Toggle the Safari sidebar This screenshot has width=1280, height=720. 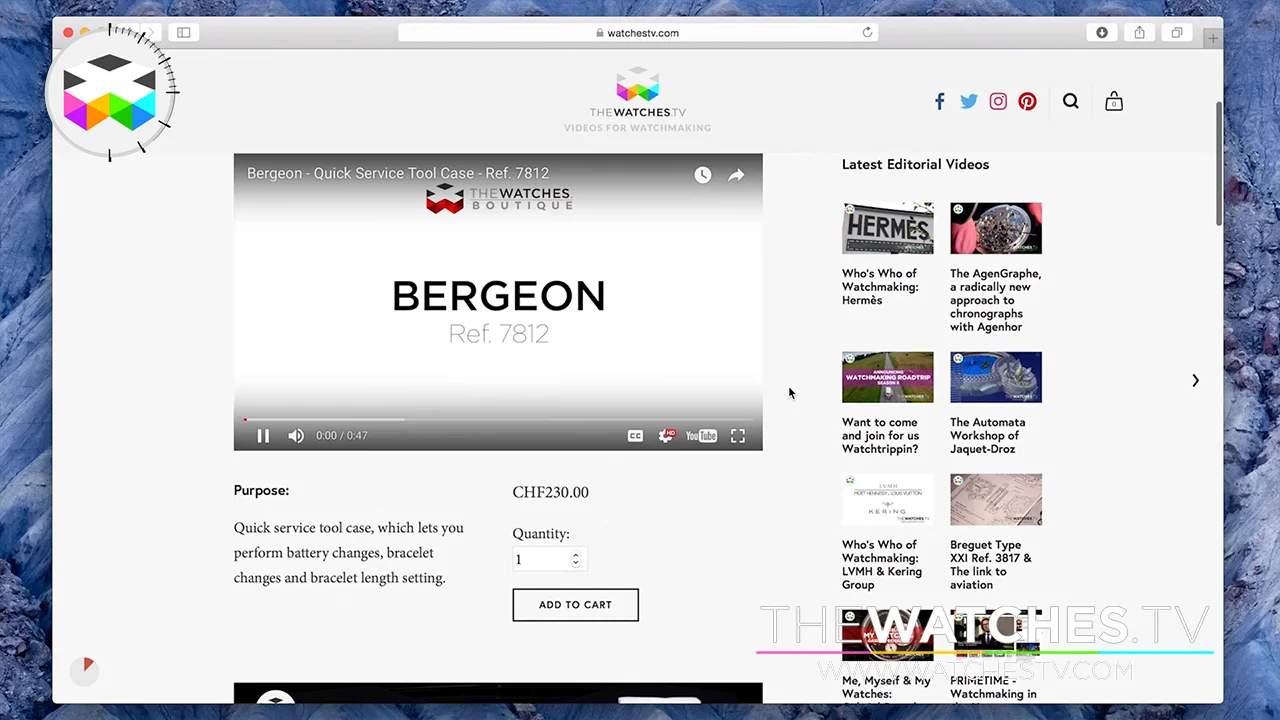(184, 33)
